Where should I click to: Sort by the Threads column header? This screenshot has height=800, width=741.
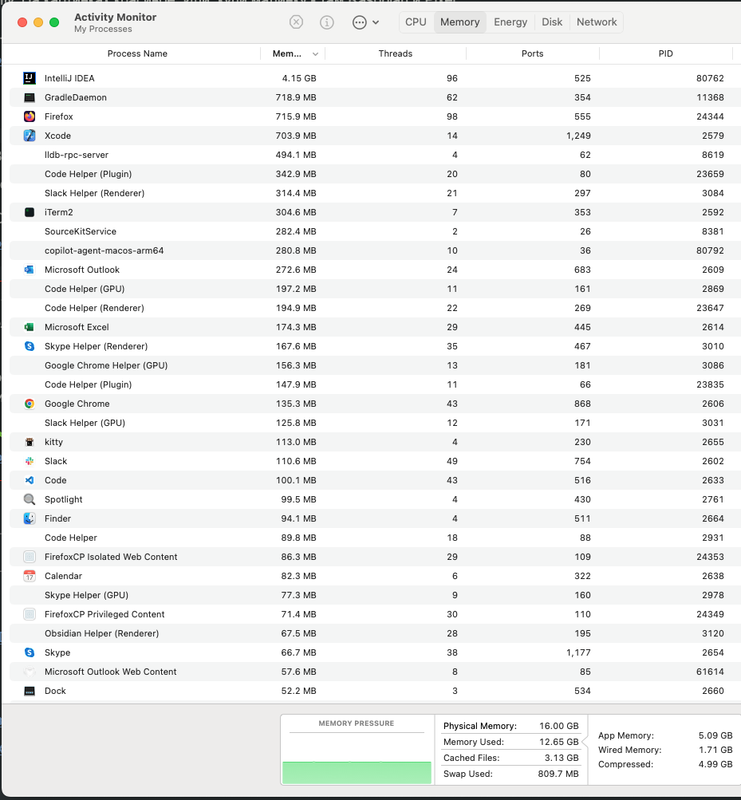pyautogui.click(x=396, y=54)
